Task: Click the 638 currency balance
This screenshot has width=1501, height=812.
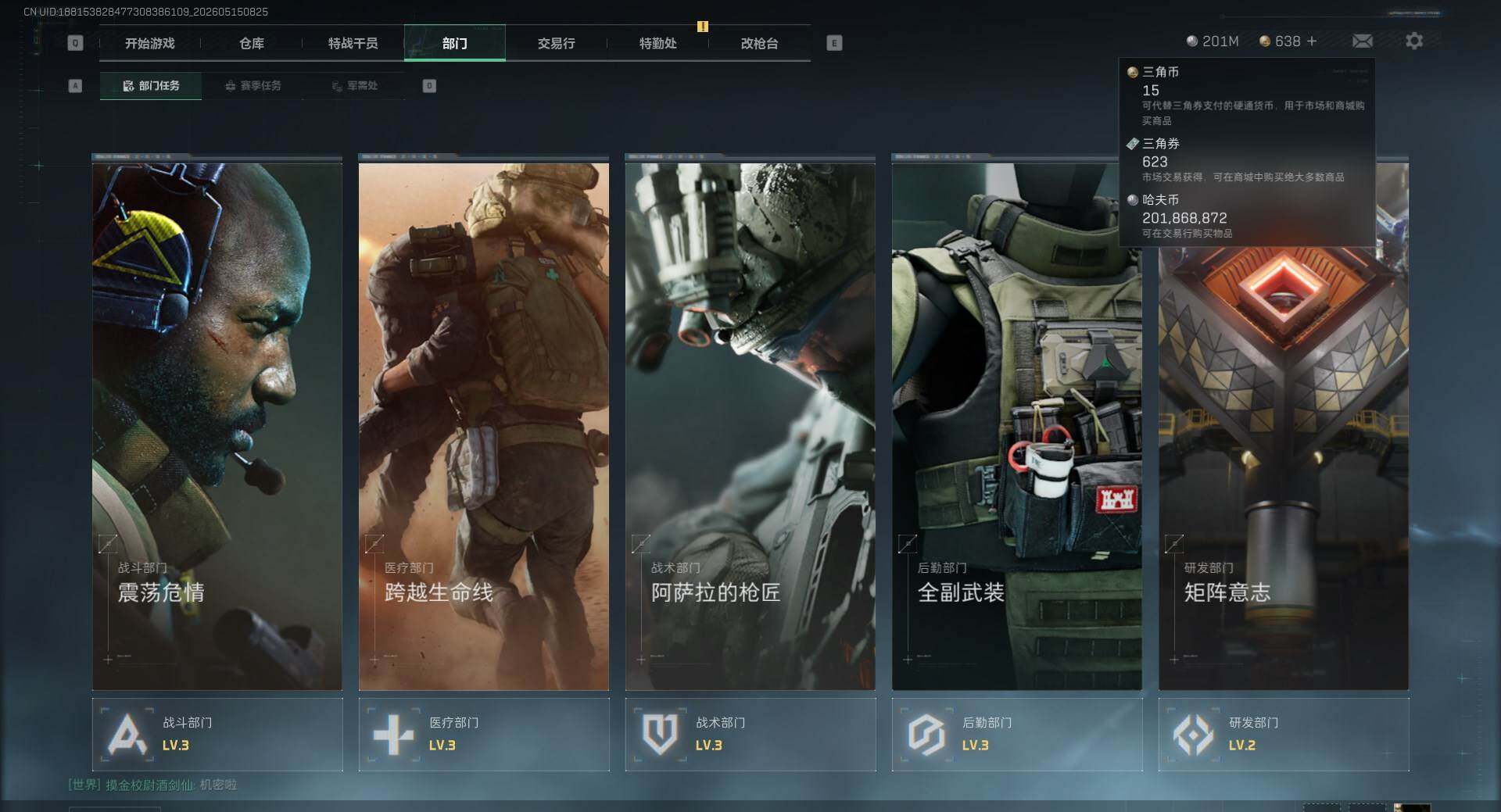Action: 1288,41
